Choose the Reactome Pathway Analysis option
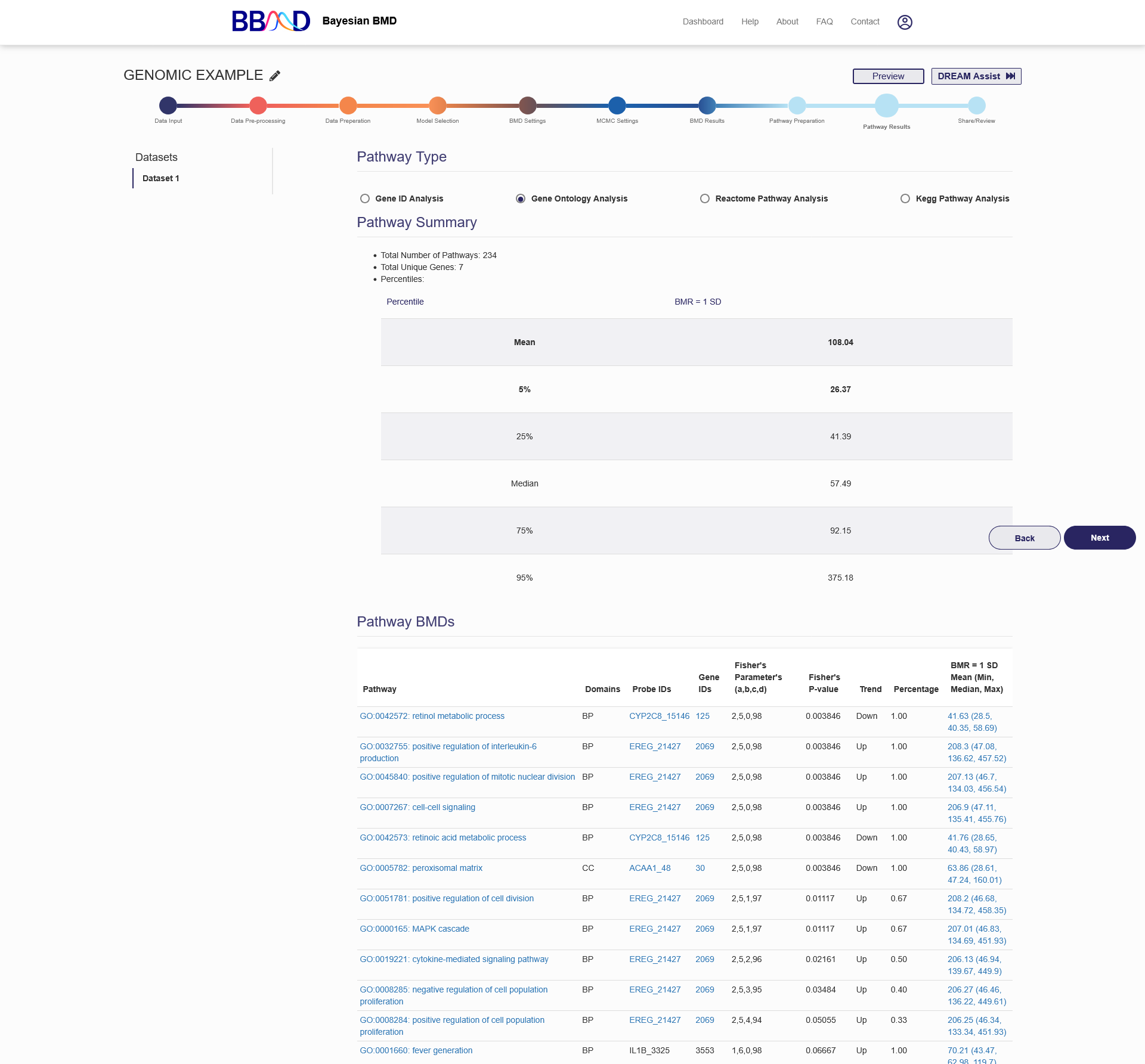Viewport: 1145px width, 1064px height. point(705,198)
